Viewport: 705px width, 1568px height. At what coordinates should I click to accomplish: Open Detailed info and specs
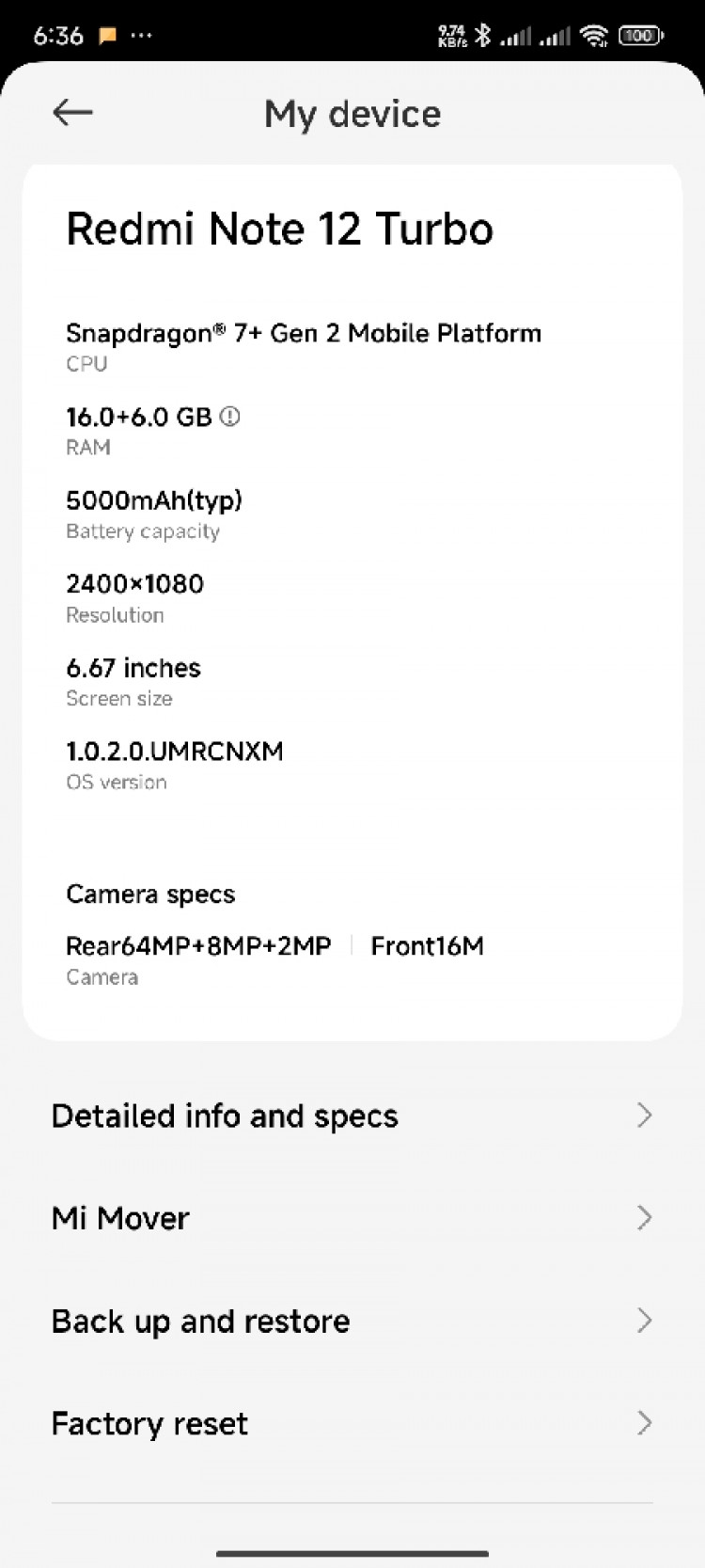point(226,1116)
